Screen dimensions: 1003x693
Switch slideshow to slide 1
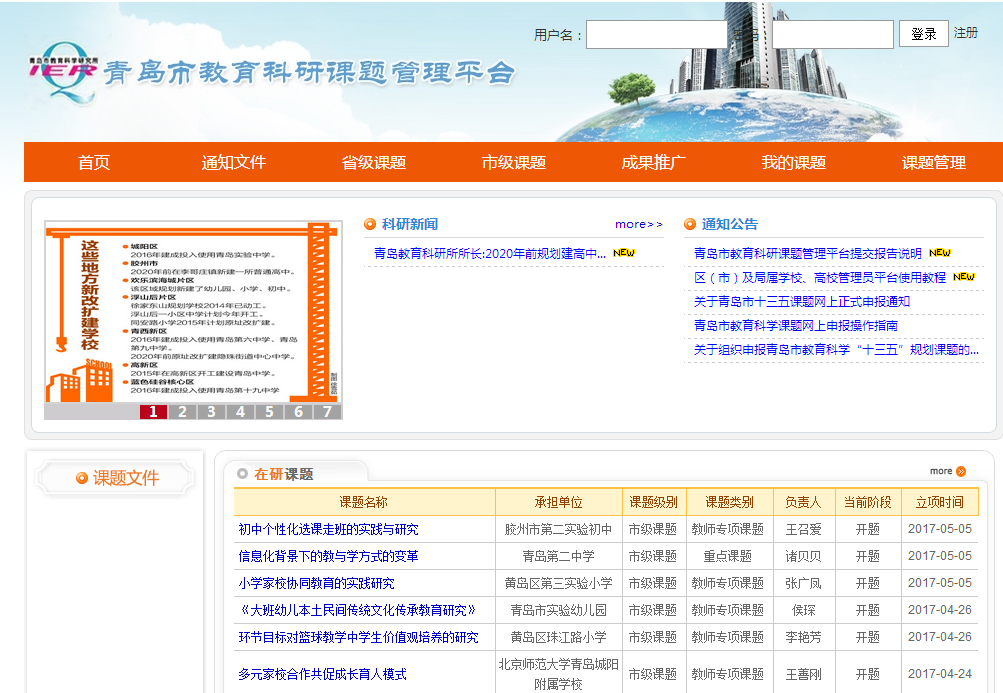pos(154,411)
